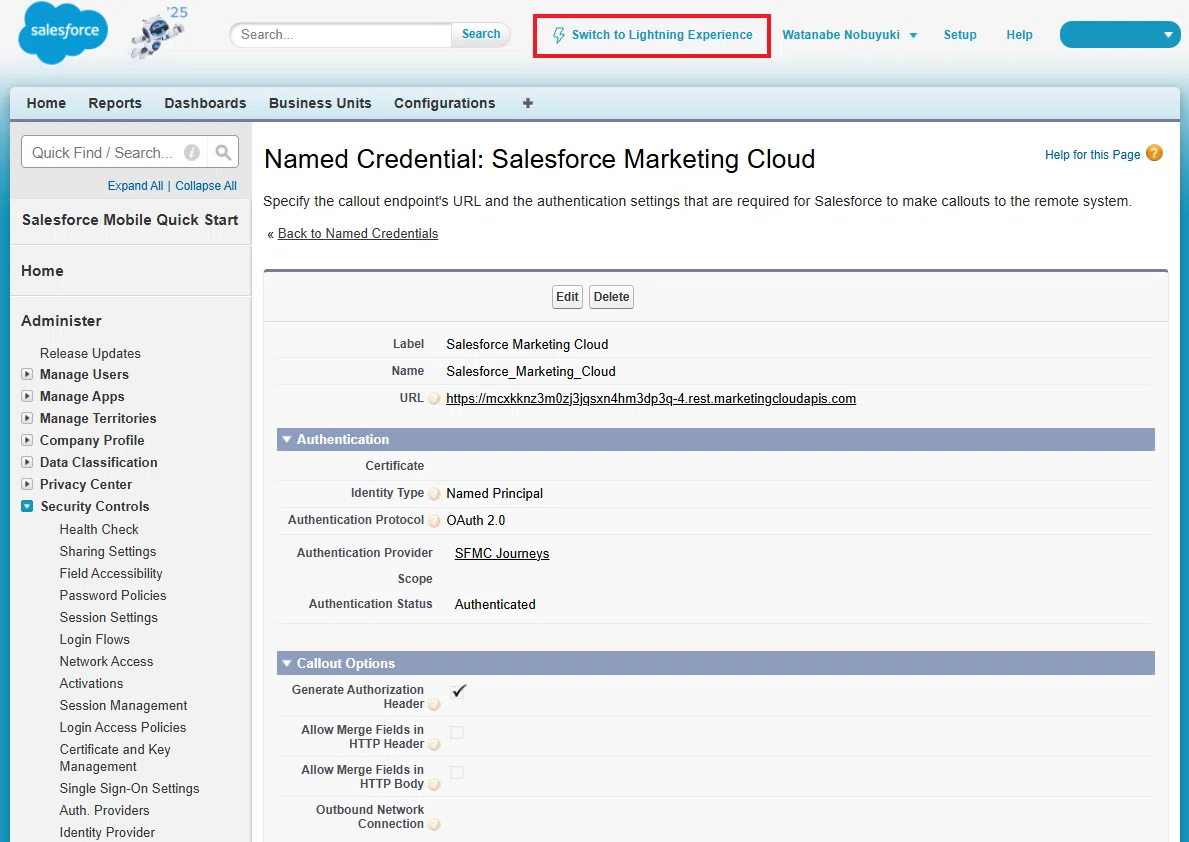Click Setup in the header
Image resolution: width=1189 pixels, height=842 pixels.
coord(960,35)
